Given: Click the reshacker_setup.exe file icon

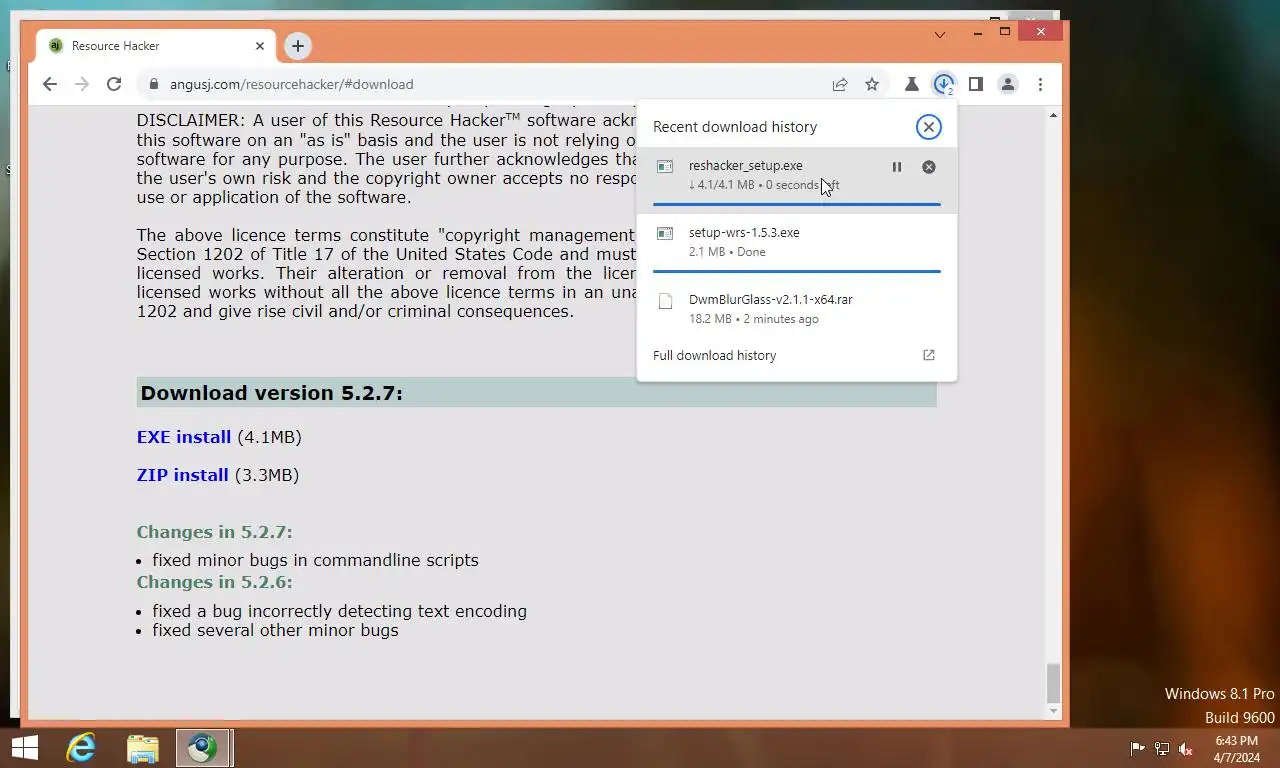Looking at the screenshot, I should coord(665,167).
